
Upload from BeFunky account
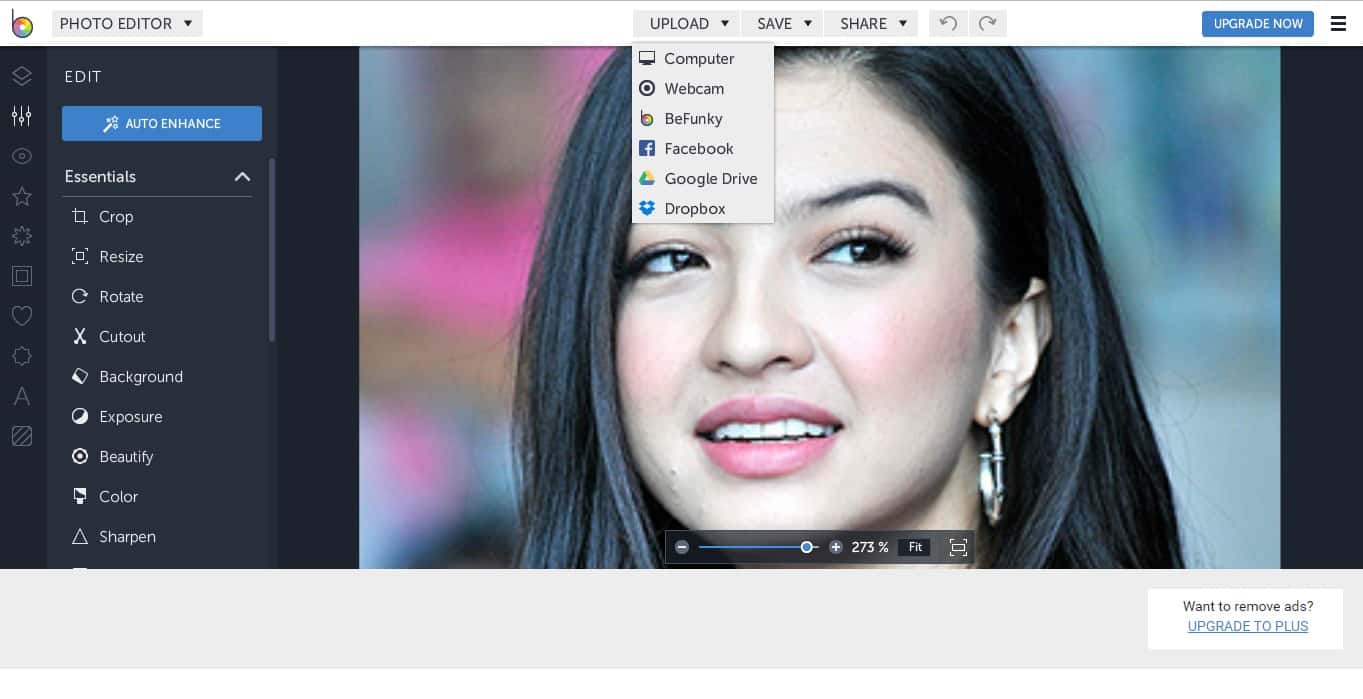703,119
